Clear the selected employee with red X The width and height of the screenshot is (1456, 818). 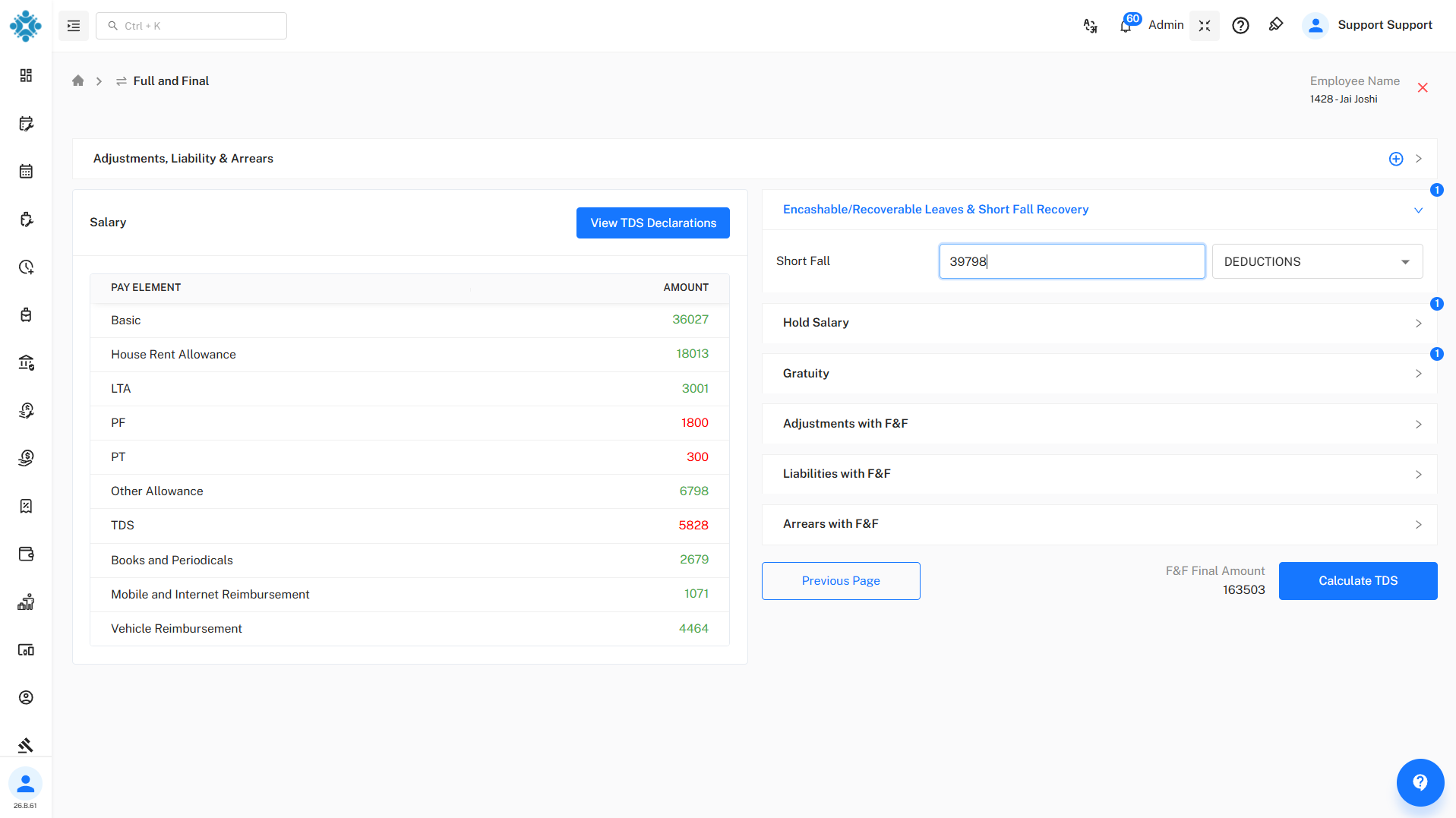pyautogui.click(x=1423, y=88)
